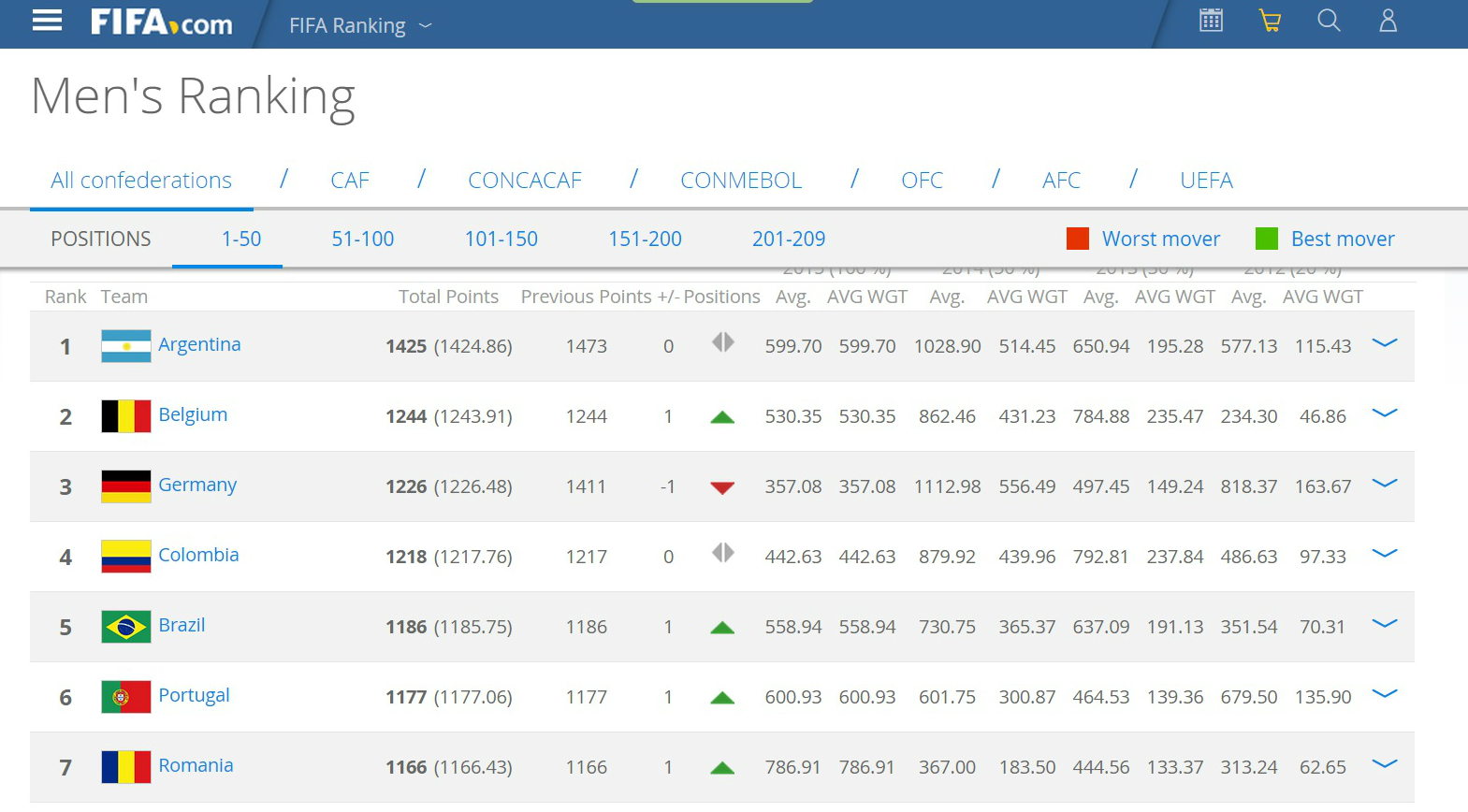Expand Belgium's row details chevron
Image resolution: width=1468 pixels, height=812 pixels.
[x=1384, y=413]
